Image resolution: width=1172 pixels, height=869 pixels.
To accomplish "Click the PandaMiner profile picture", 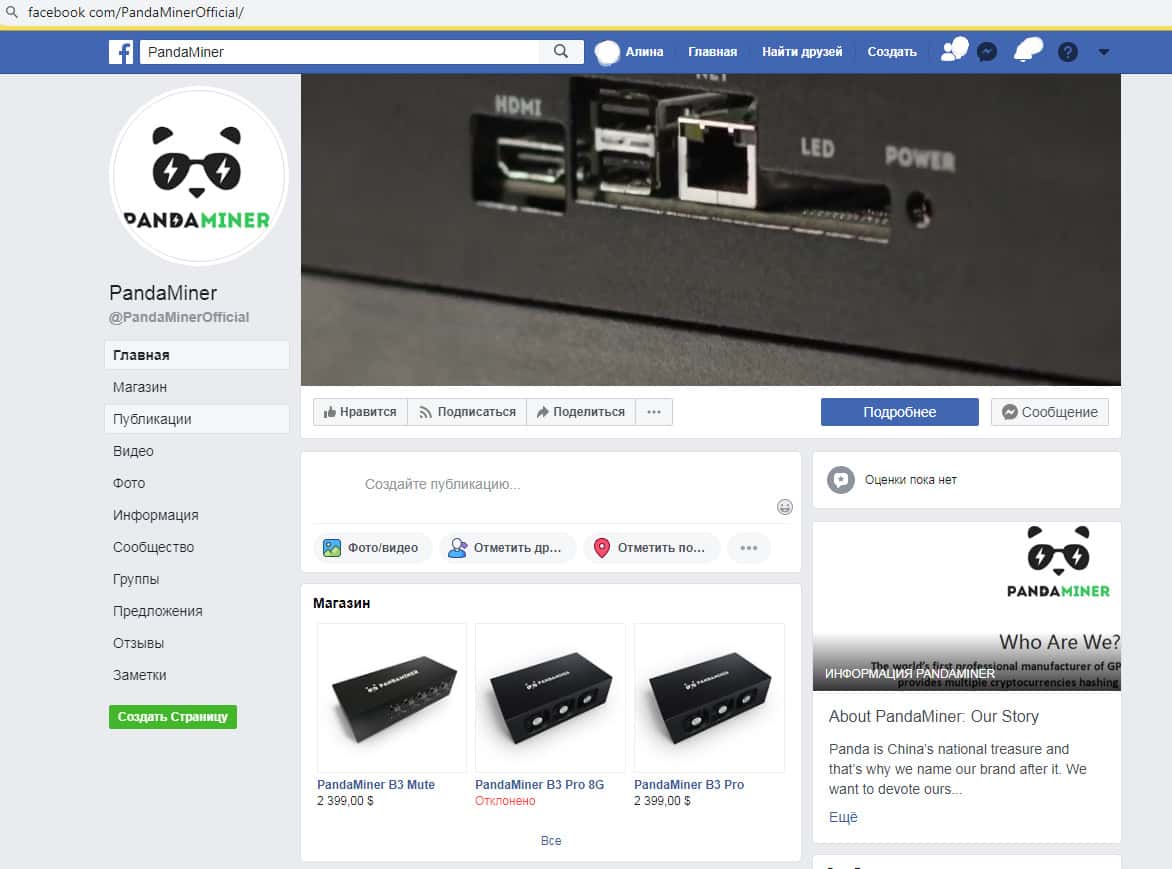I will [198, 176].
